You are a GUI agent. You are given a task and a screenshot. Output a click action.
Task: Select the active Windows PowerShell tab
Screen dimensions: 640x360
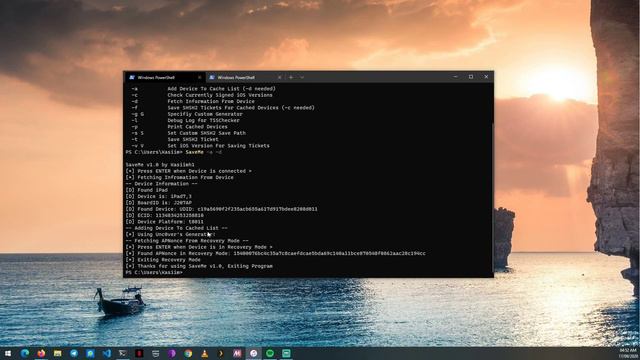[x=165, y=77]
